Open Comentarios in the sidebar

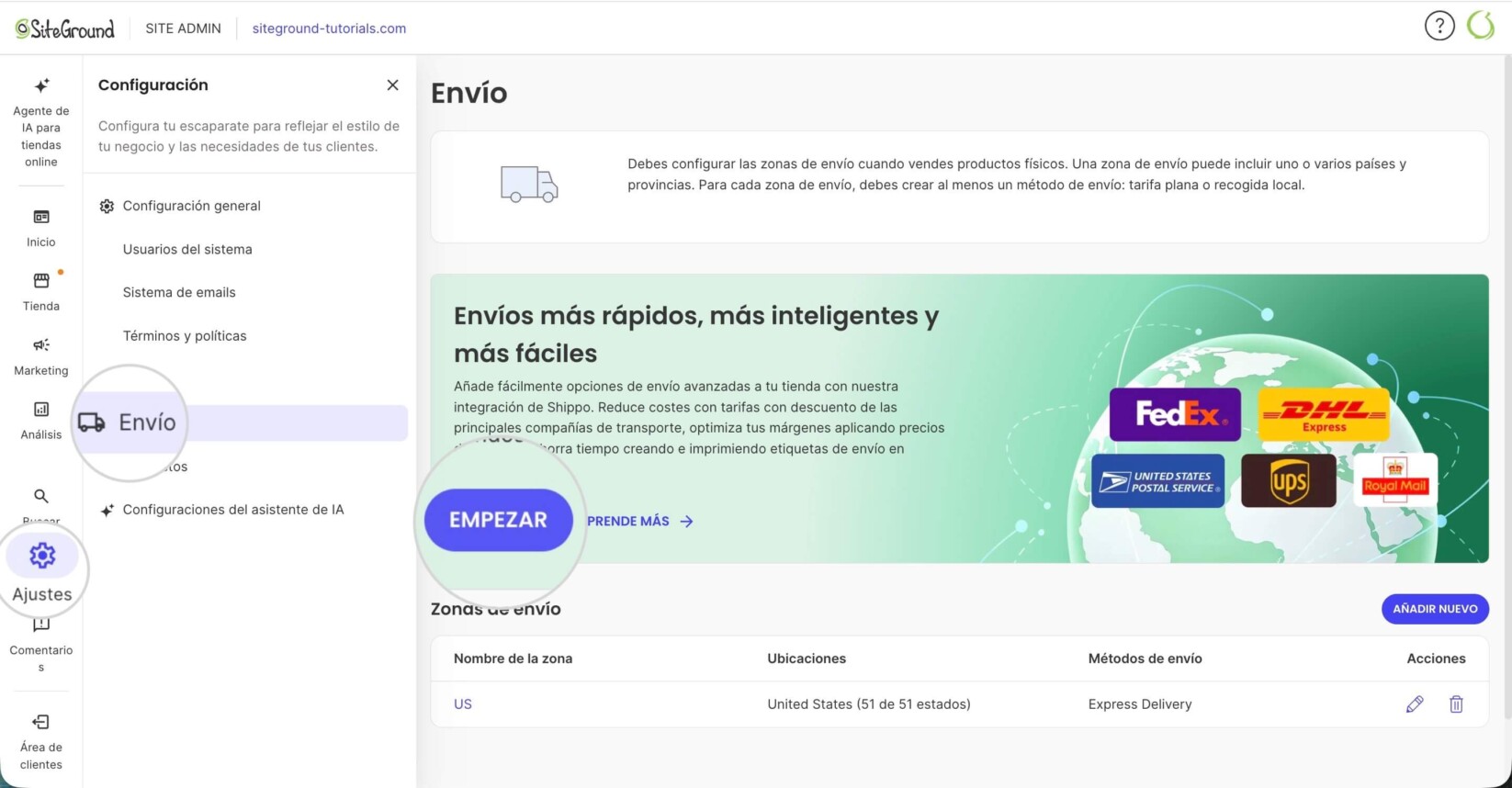(41, 646)
